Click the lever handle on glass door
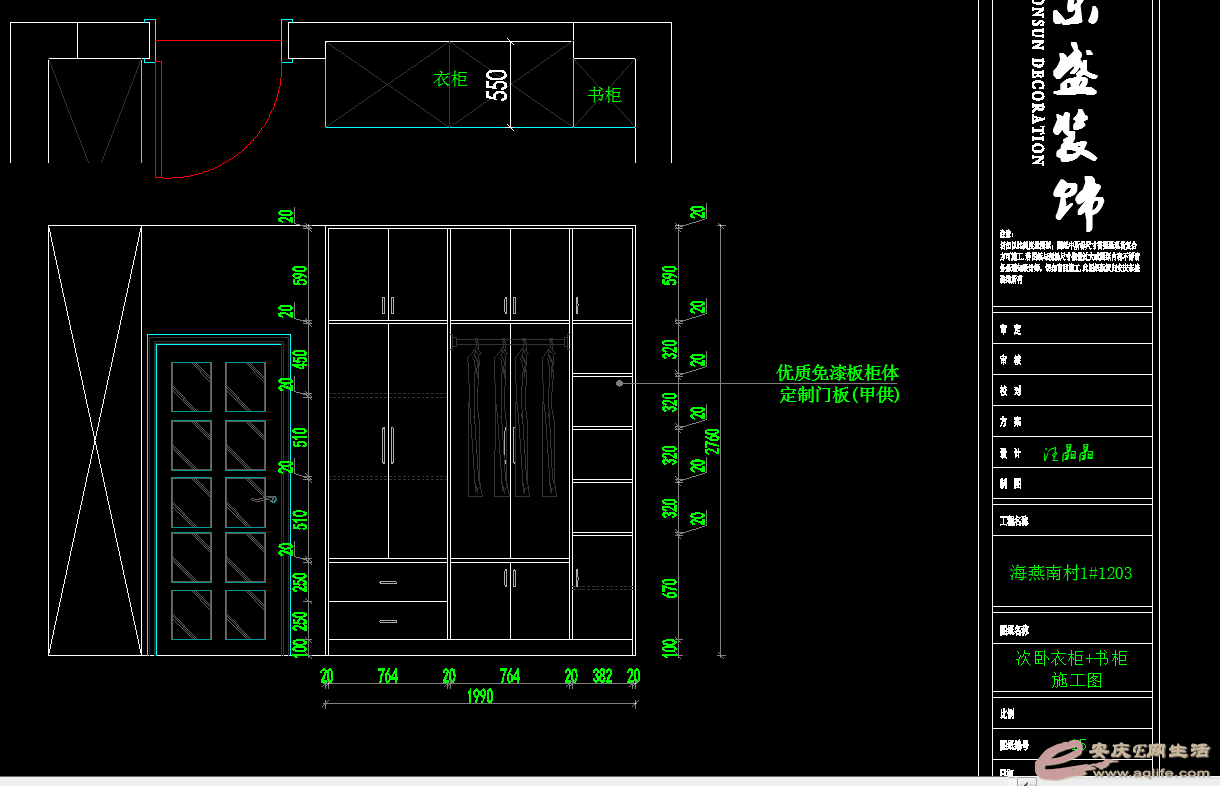Viewport: 1220px width, 786px height. pyautogui.click(x=268, y=498)
